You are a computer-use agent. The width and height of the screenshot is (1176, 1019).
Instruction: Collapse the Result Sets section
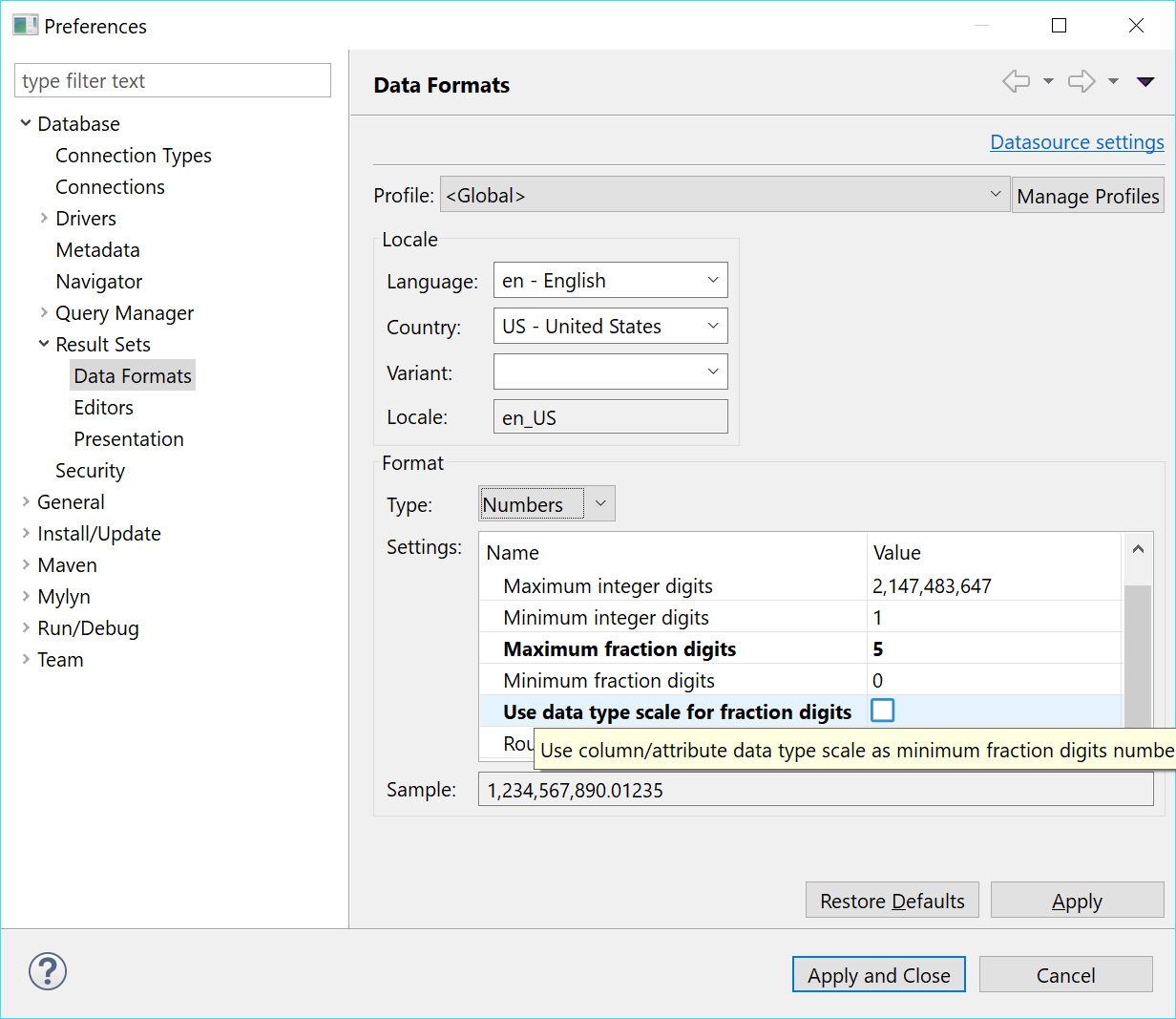click(43, 344)
